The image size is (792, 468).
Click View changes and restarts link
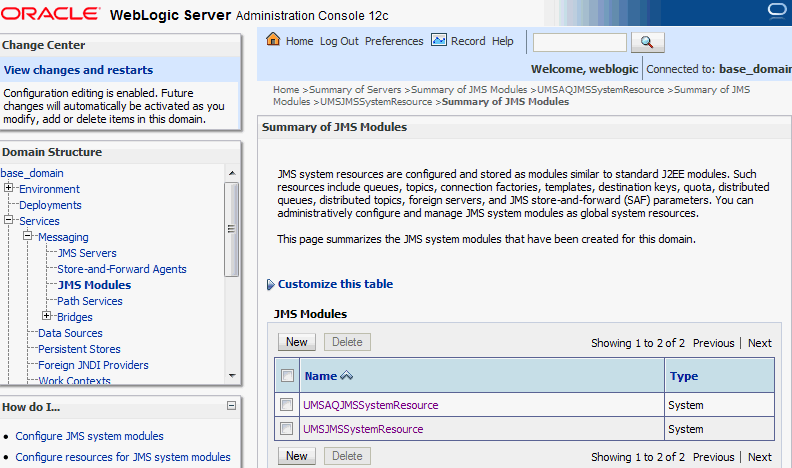click(x=78, y=70)
